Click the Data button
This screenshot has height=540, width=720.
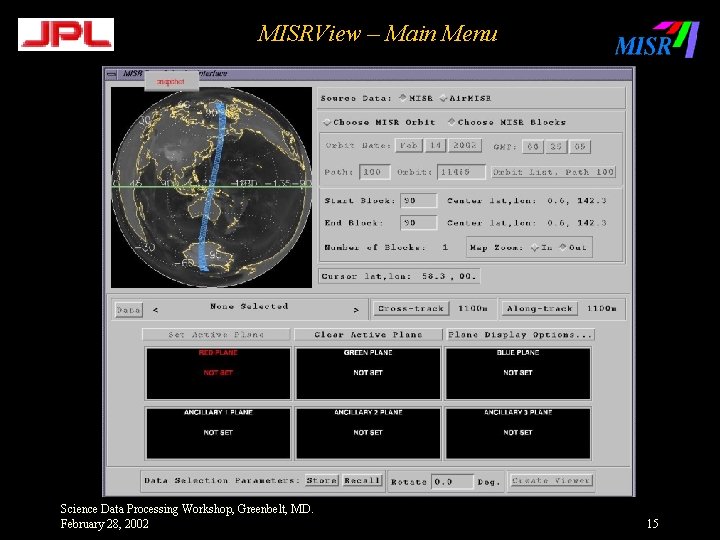(x=129, y=310)
